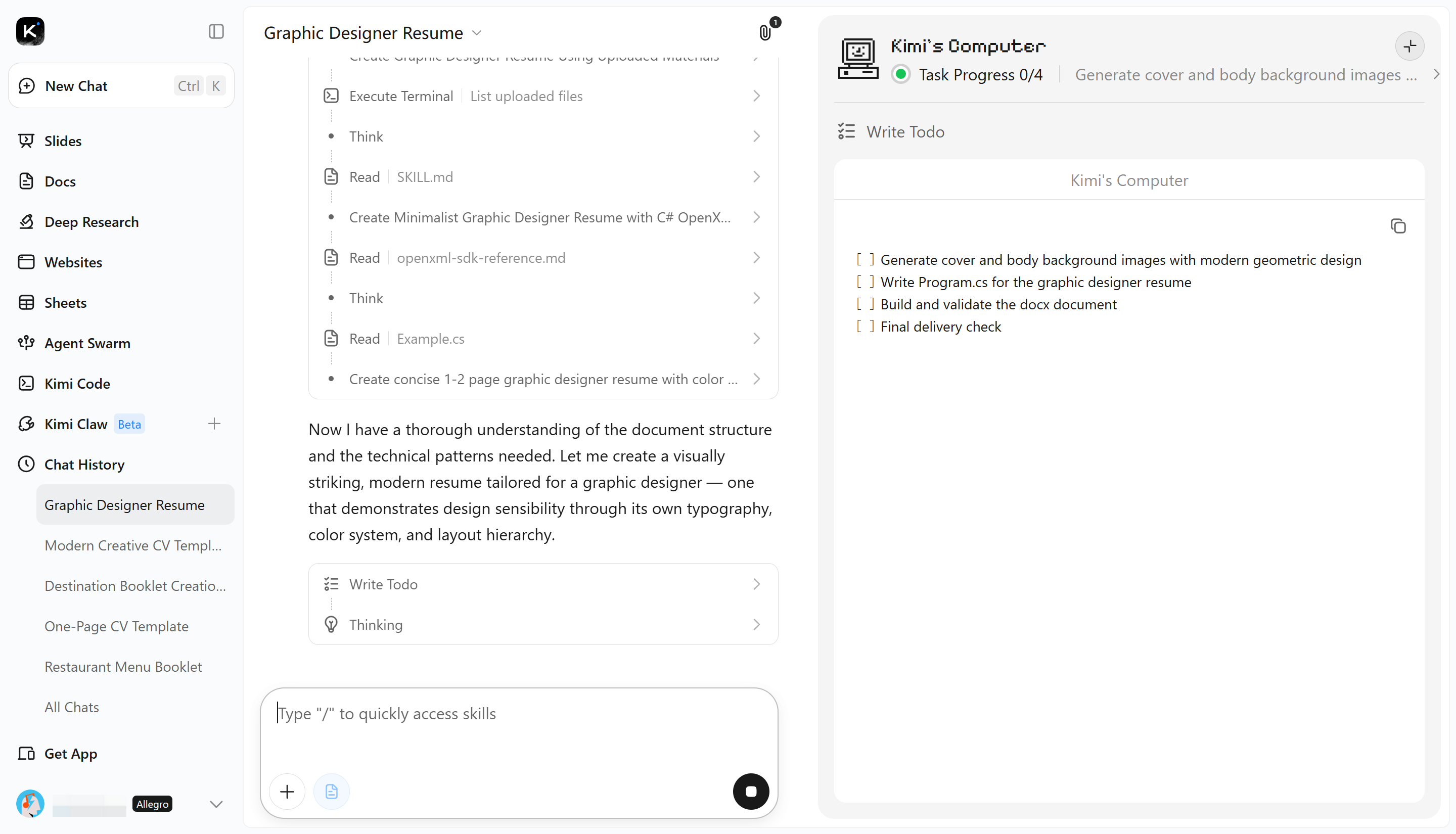Open the Modern Creative CV Template chat

(x=135, y=545)
